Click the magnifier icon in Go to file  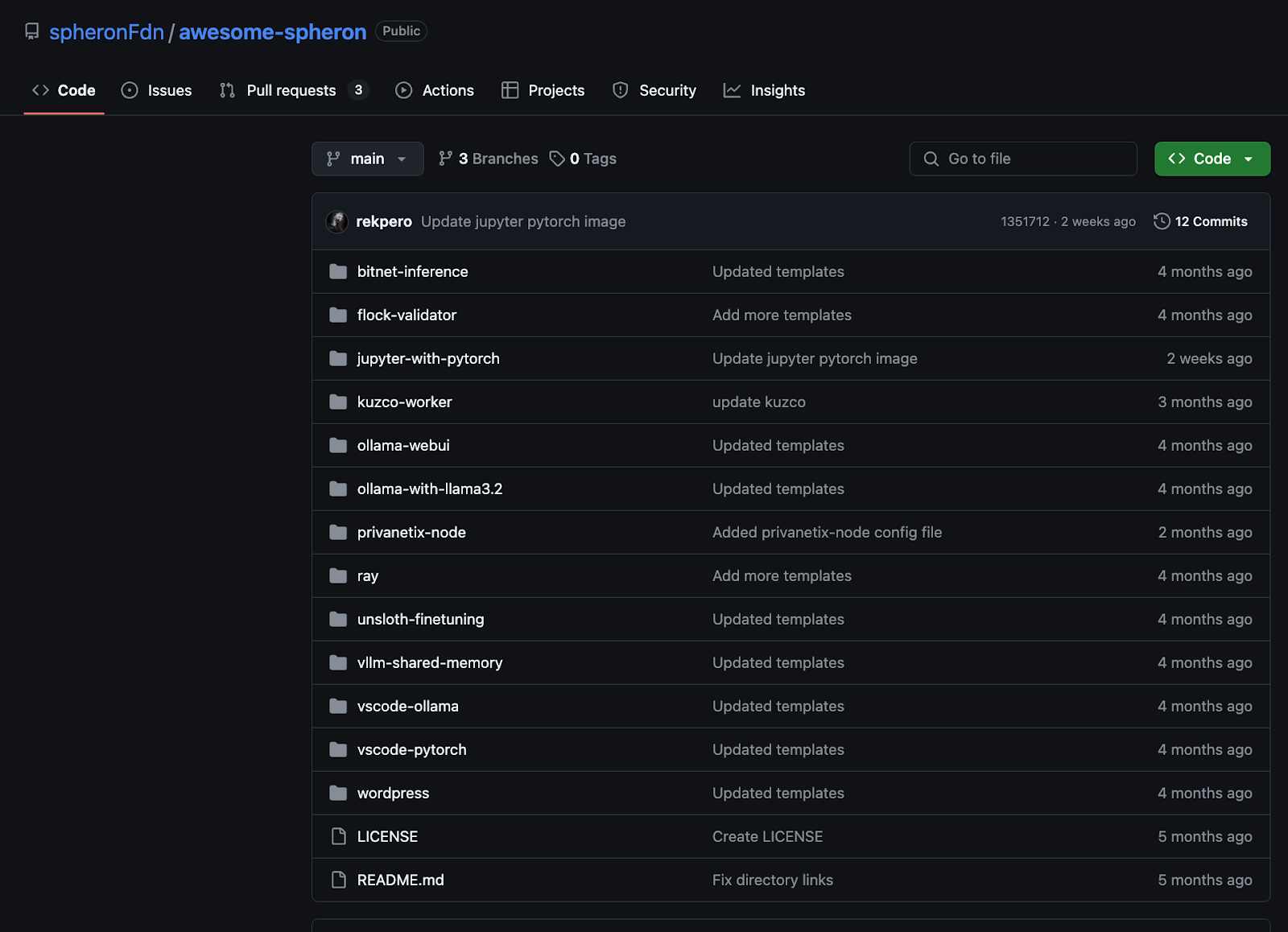coord(931,159)
